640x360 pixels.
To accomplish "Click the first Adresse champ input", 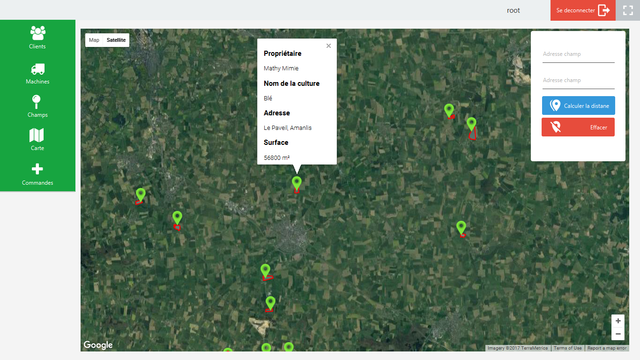I will 578,55.
